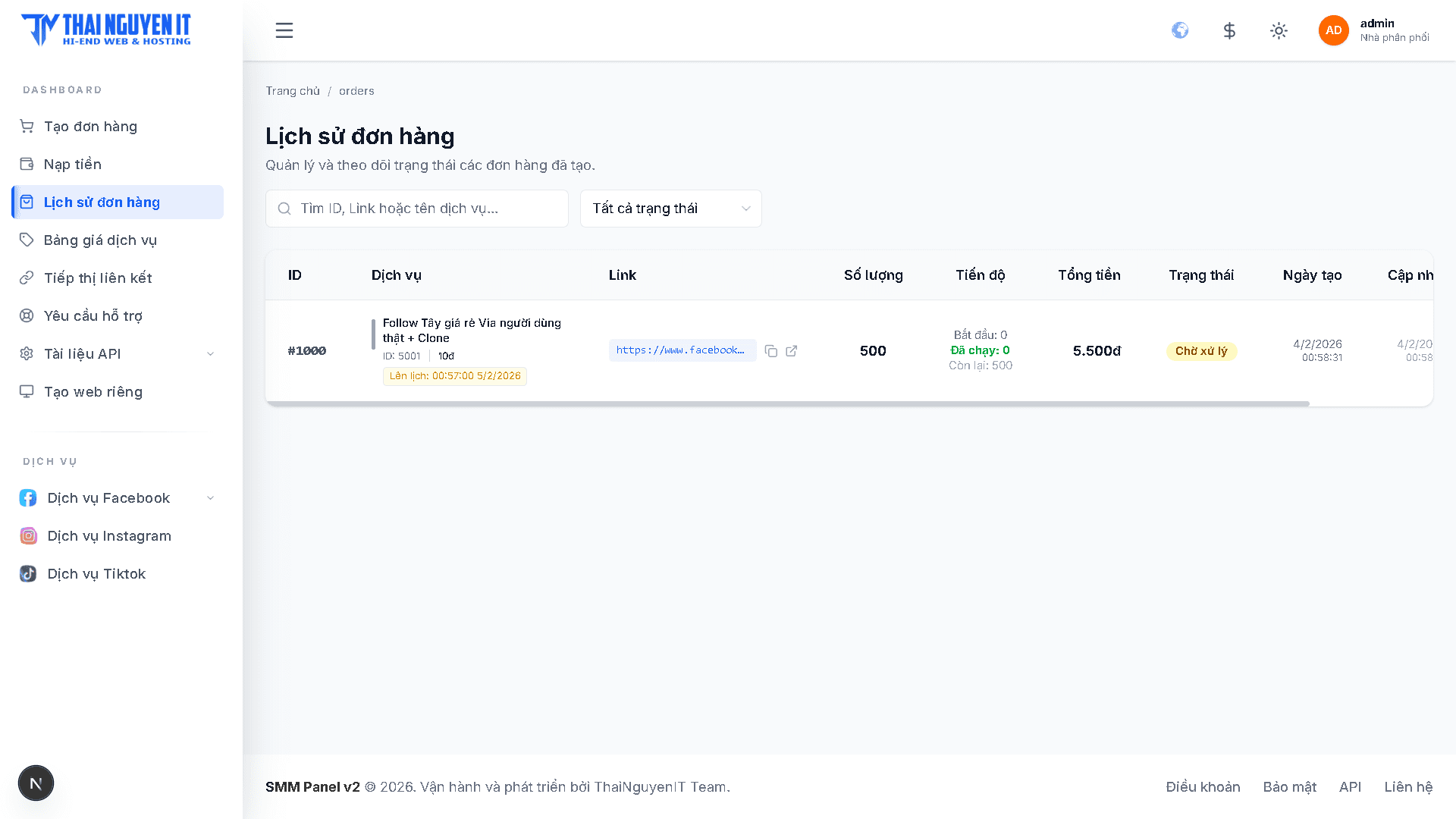This screenshot has width=1456, height=819.
Task: Click the Lên lịch schedule badge
Action: 455,376
